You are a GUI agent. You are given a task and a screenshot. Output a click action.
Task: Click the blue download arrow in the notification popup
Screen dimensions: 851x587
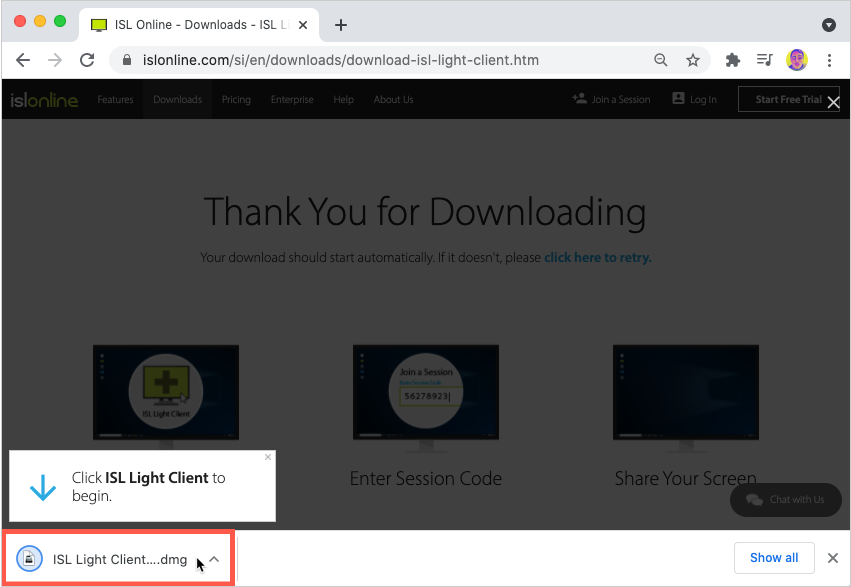[x=42, y=486]
